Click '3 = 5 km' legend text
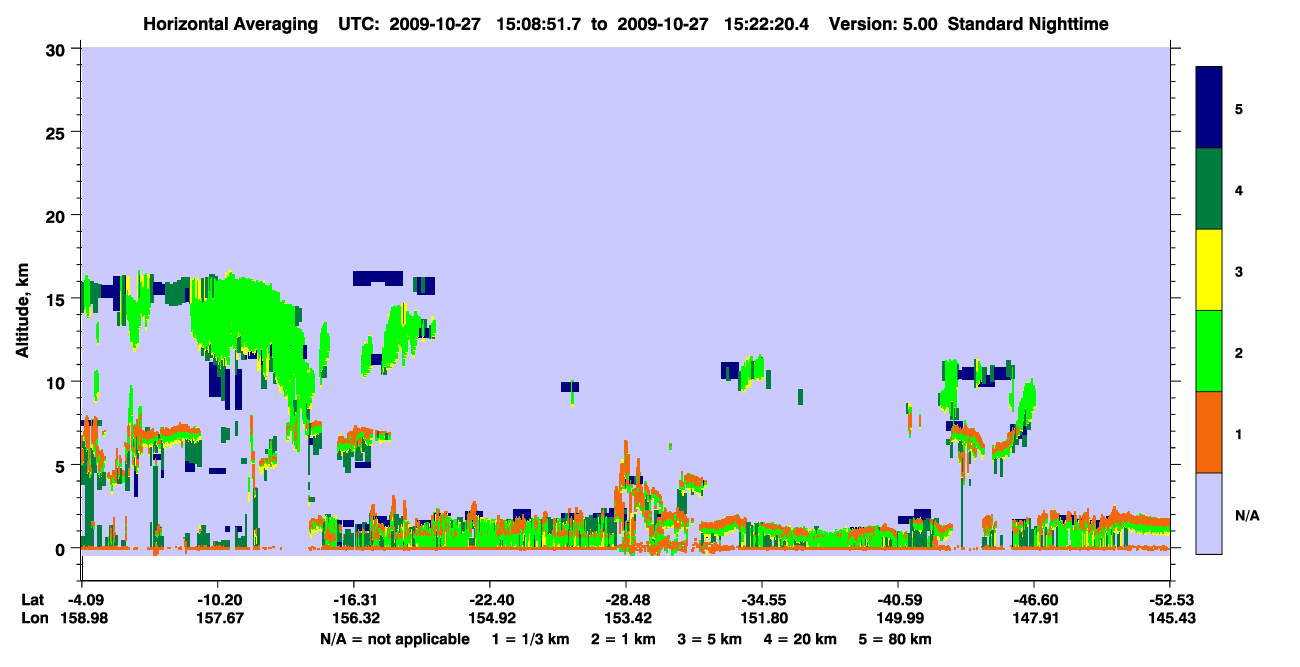Viewport: 1300px width, 667px height. [710, 639]
